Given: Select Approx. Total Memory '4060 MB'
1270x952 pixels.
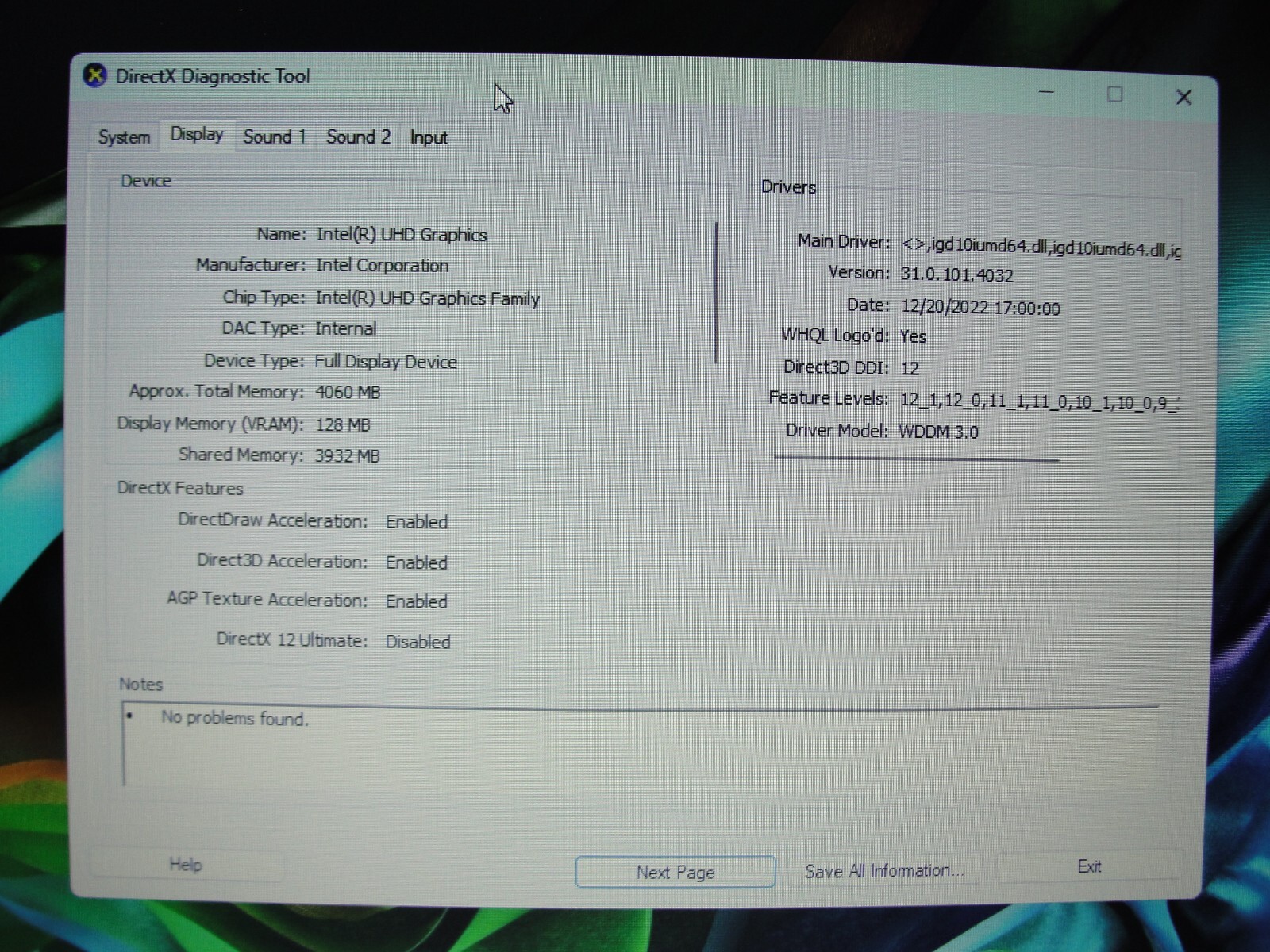Looking at the screenshot, I should [348, 392].
